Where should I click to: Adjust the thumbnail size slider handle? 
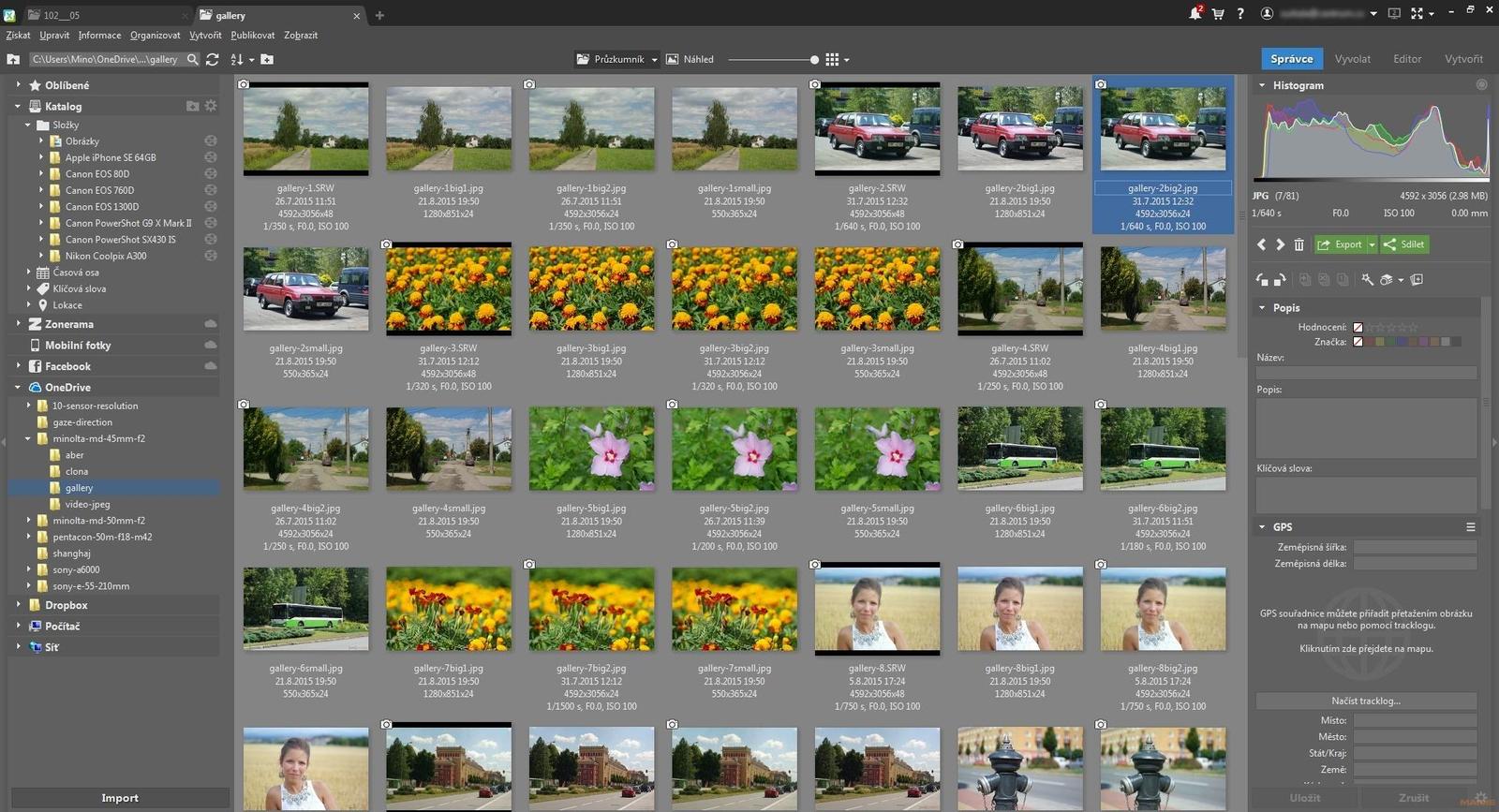tap(814, 59)
